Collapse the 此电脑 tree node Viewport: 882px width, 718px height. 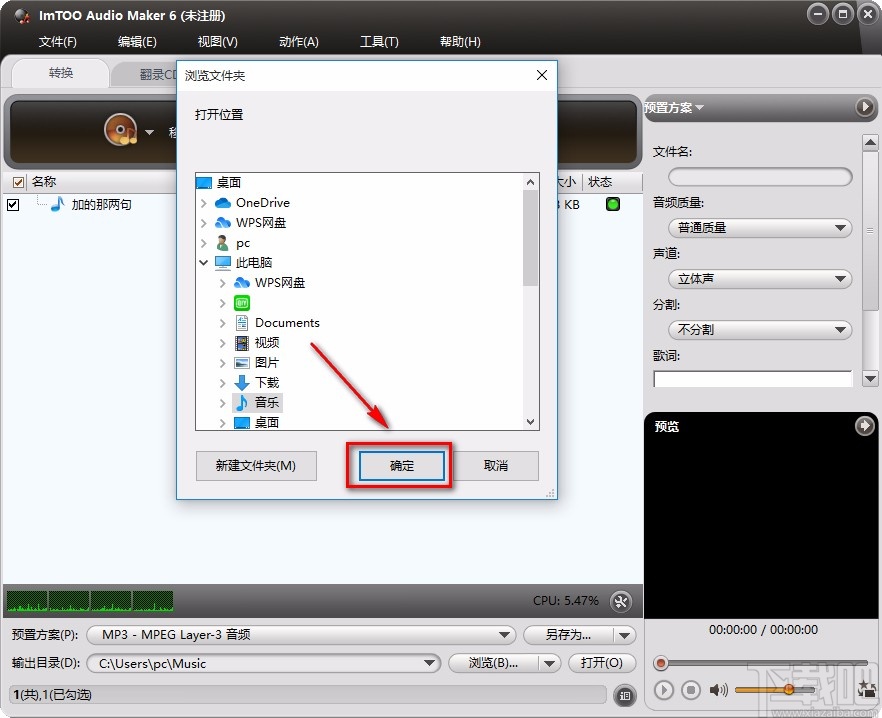point(205,262)
